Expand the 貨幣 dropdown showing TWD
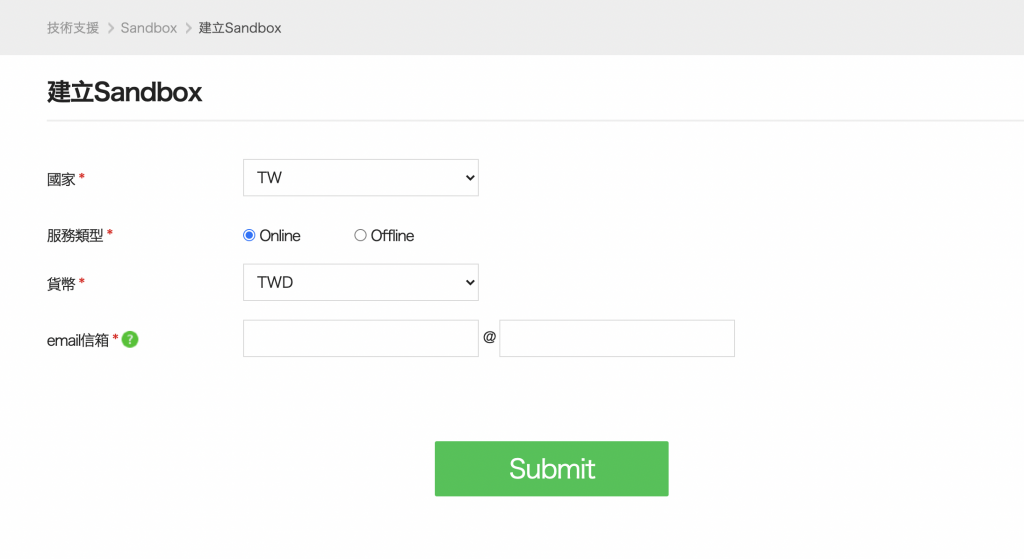This screenshot has width=1024, height=559. pyautogui.click(x=360, y=282)
